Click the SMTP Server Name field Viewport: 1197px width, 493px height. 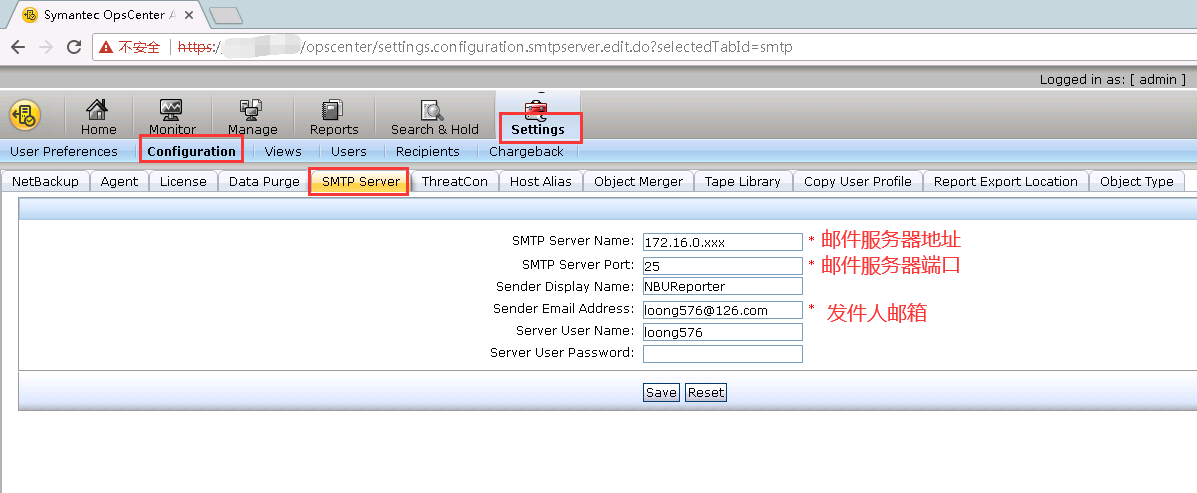722,242
